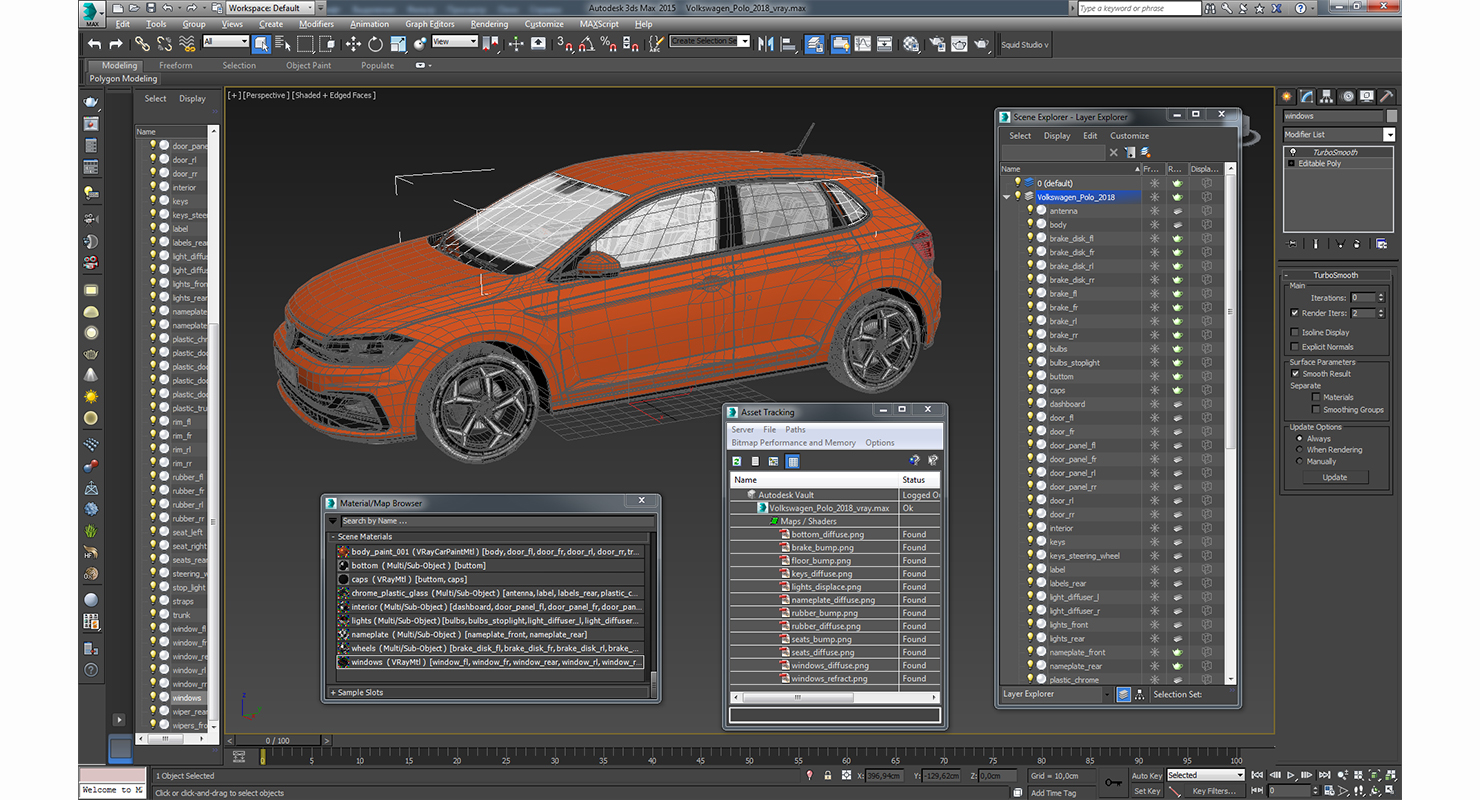
Task: Open the Workspace Default dropdown
Action: click(269, 8)
